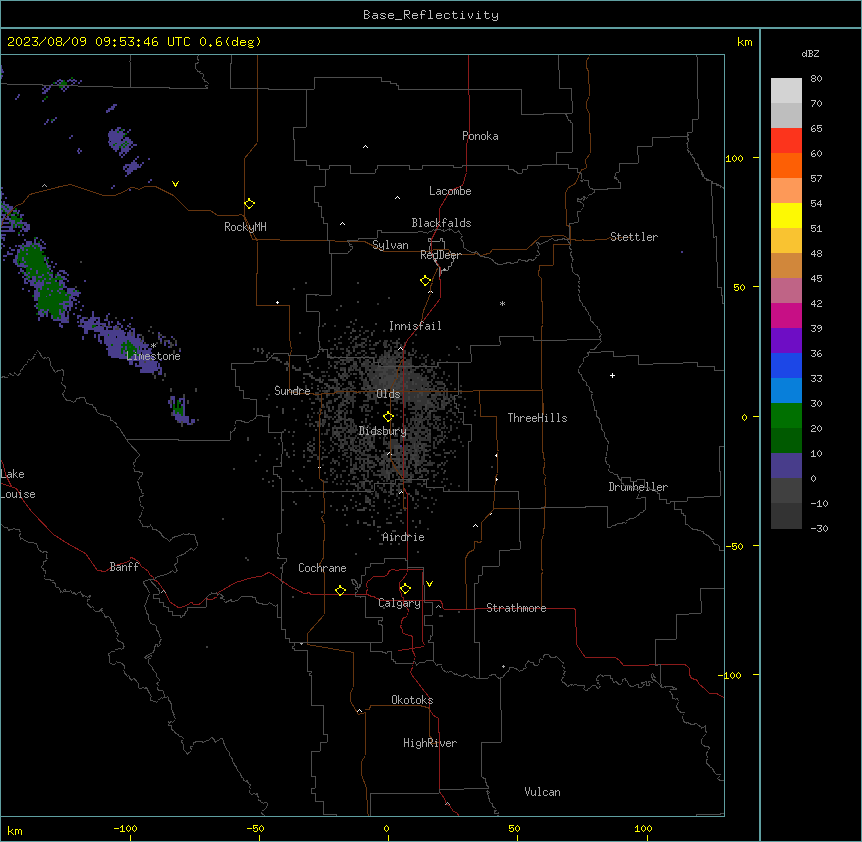Click the Base_Reflectivity title

pyautogui.click(x=431, y=15)
